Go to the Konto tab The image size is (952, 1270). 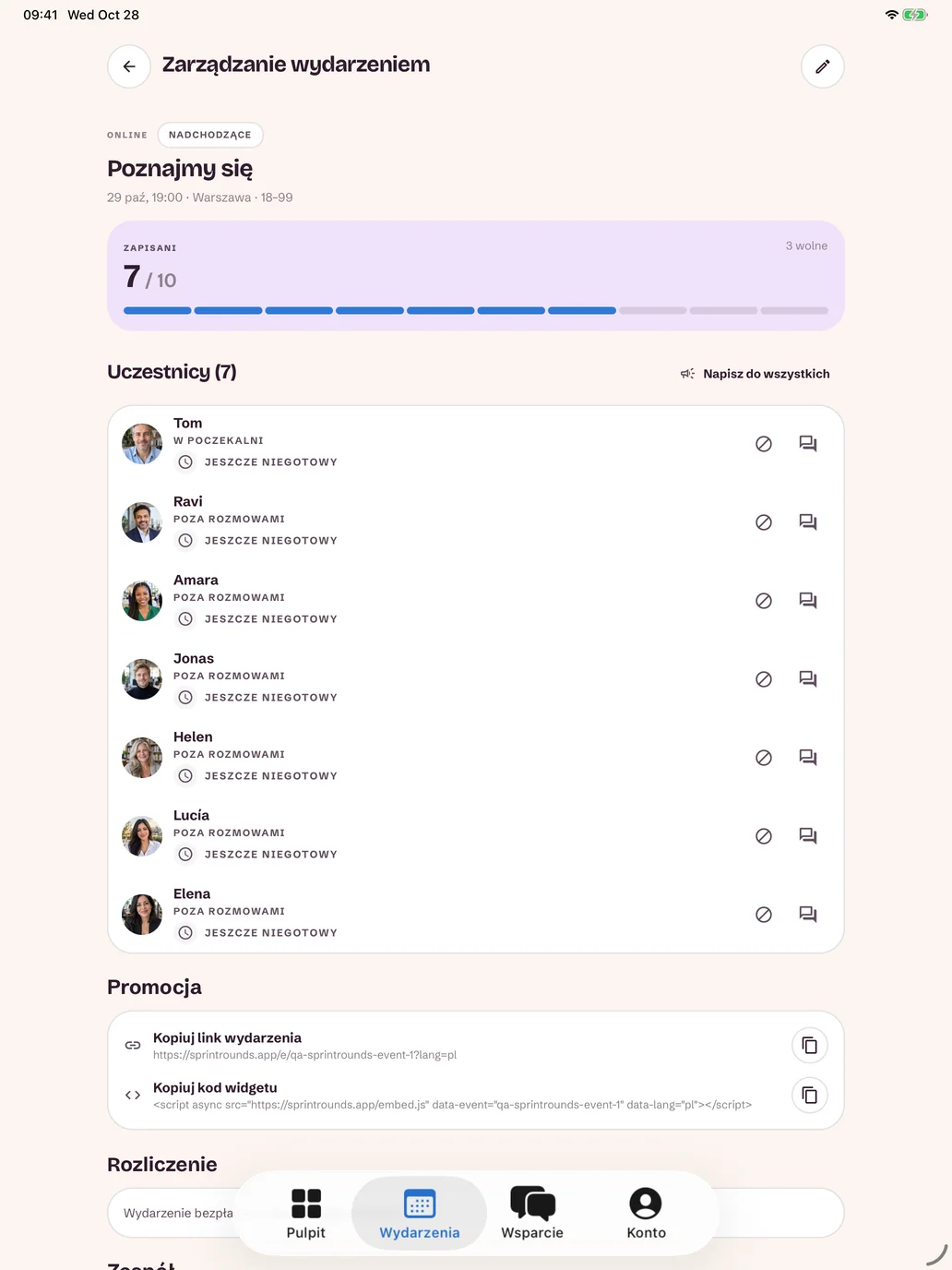click(646, 1214)
